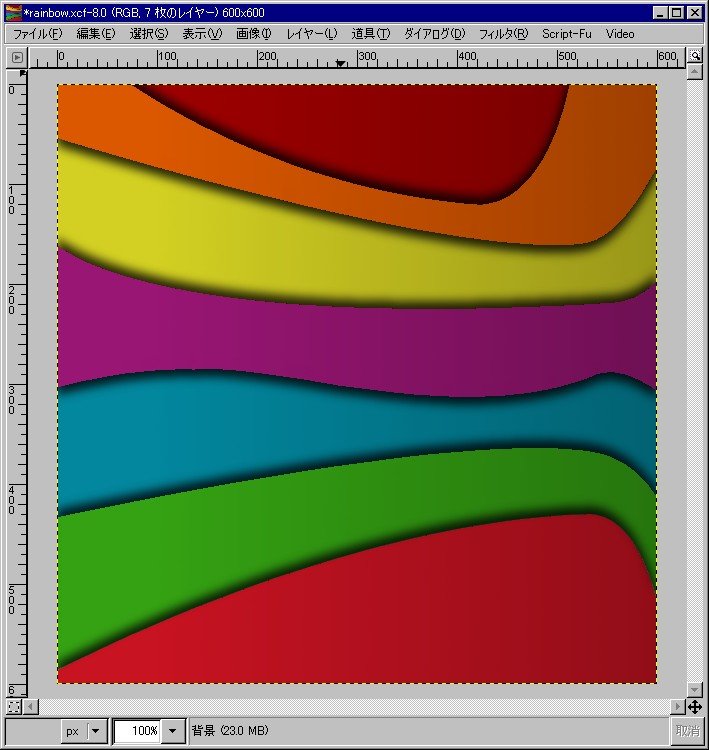Minimize the rainbow.xcf window
709x750 pixels.
pos(660,13)
